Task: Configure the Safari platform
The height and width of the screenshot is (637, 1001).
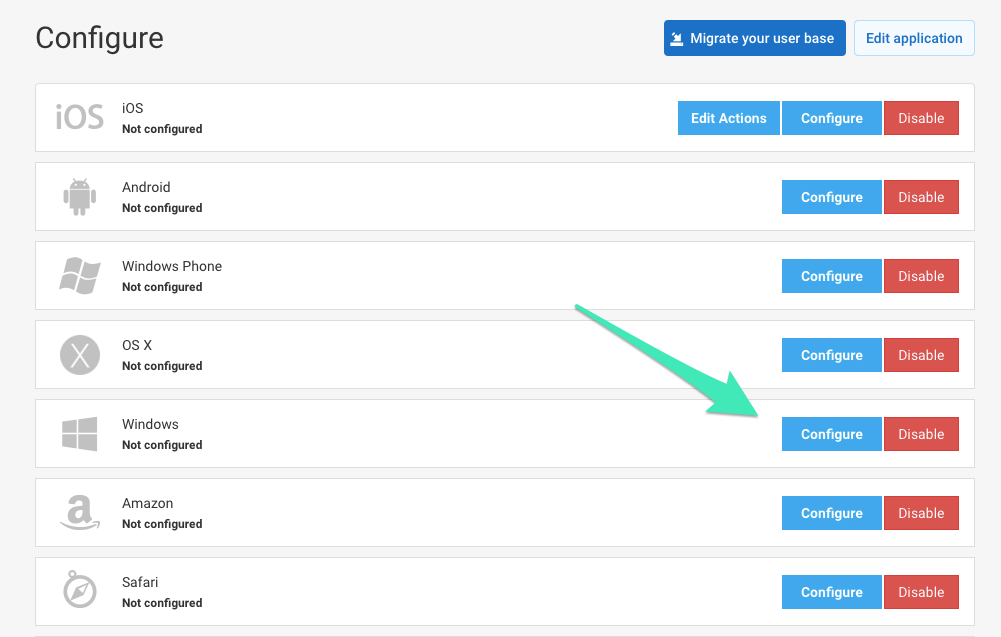Action: [832, 592]
